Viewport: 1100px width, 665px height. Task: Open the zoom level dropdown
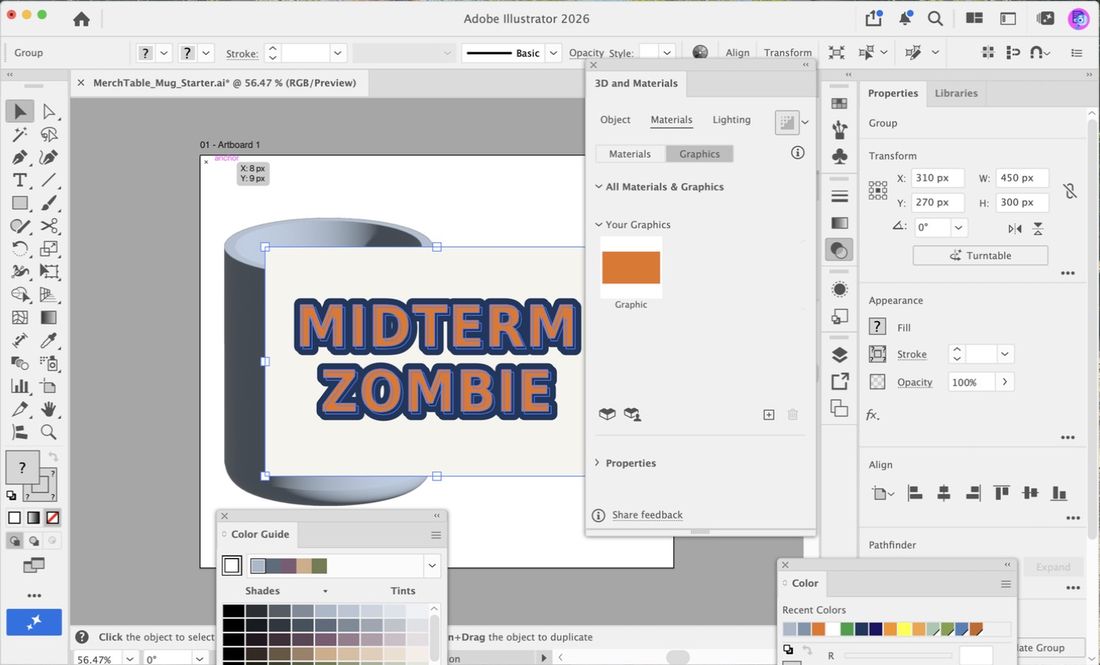(130, 659)
